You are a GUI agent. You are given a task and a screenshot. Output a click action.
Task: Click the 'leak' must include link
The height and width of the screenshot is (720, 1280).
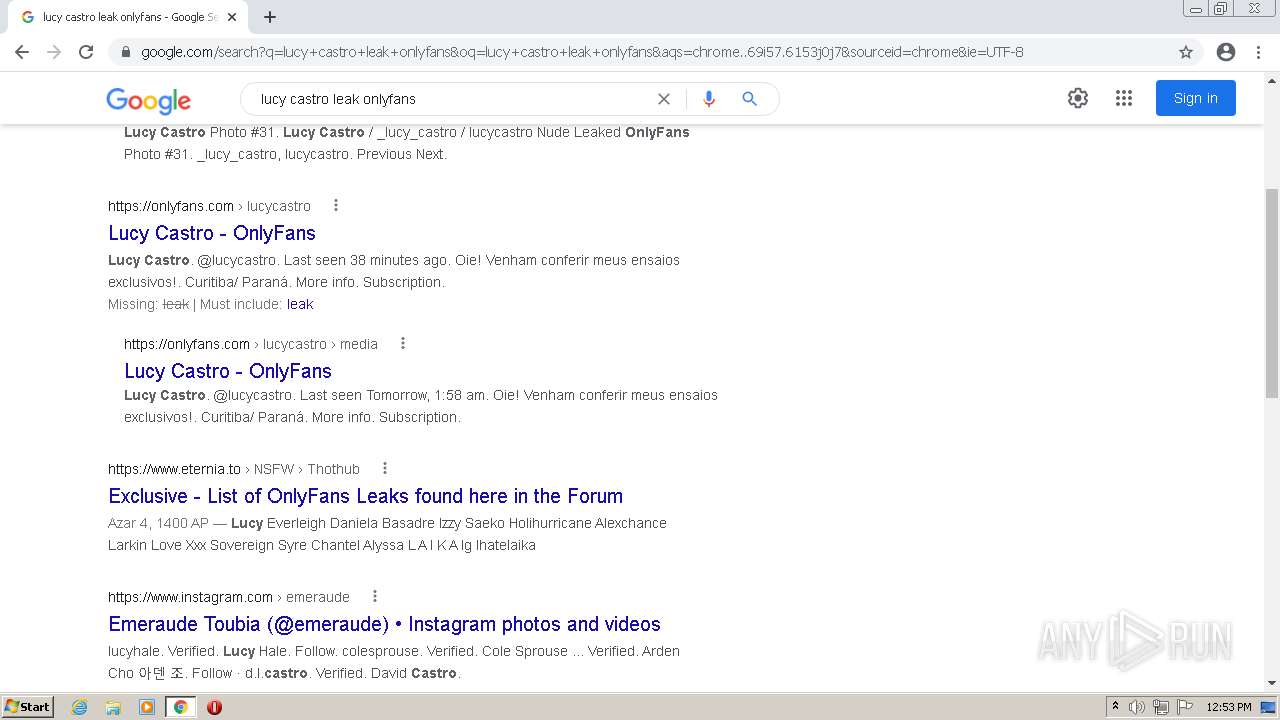pyautogui.click(x=300, y=304)
